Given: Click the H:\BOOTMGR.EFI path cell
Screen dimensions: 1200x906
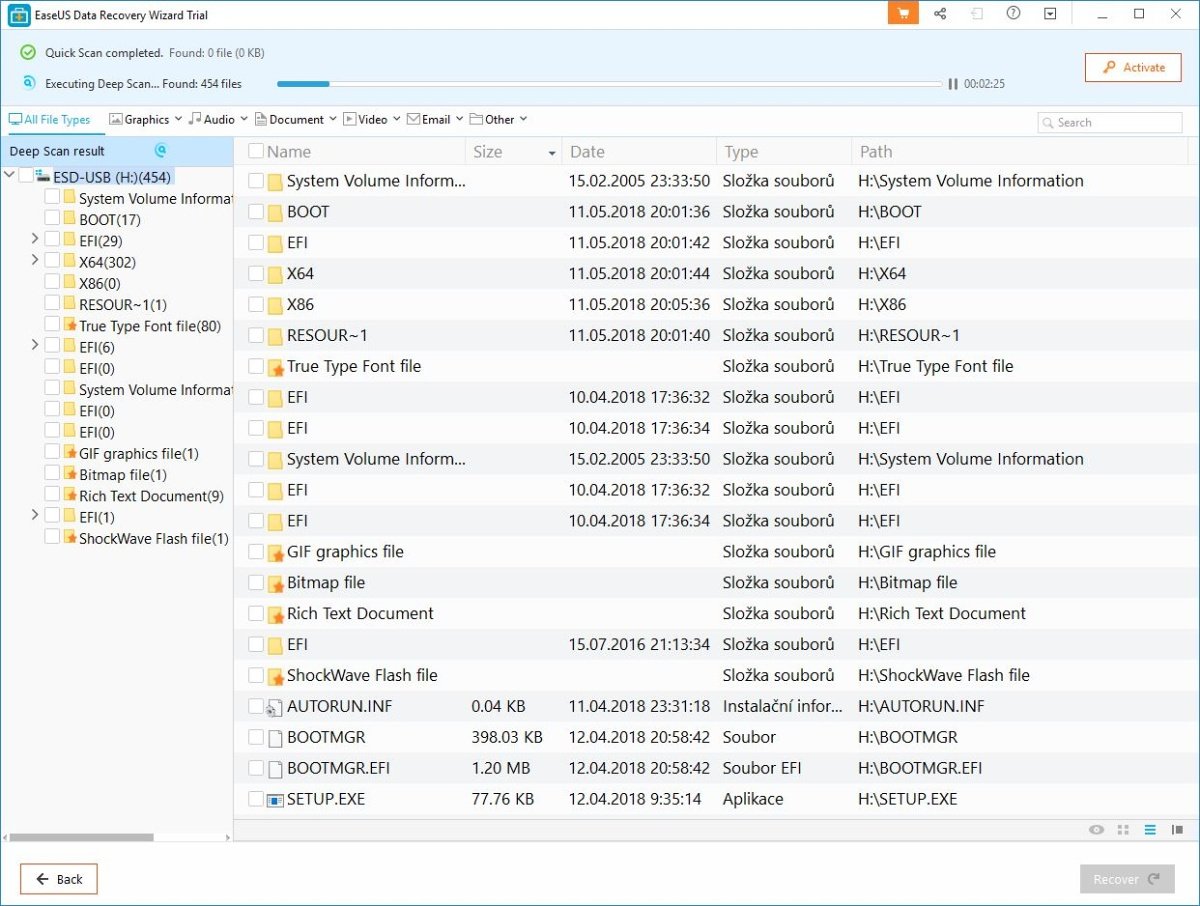Looking at the screenshot, I should click(x=920, y=769).
